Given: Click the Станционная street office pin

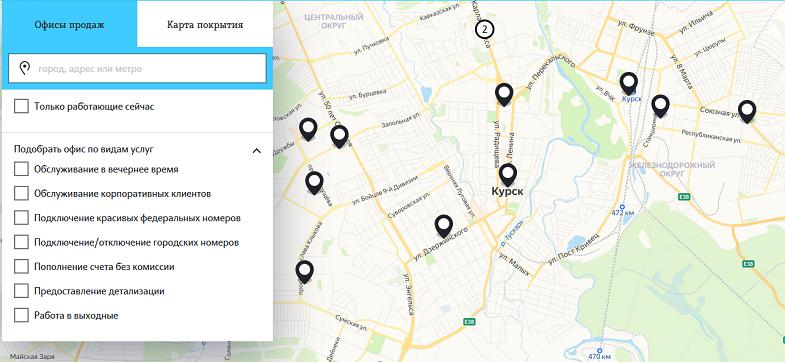Looking at the screenshot, I should [660, 107].
